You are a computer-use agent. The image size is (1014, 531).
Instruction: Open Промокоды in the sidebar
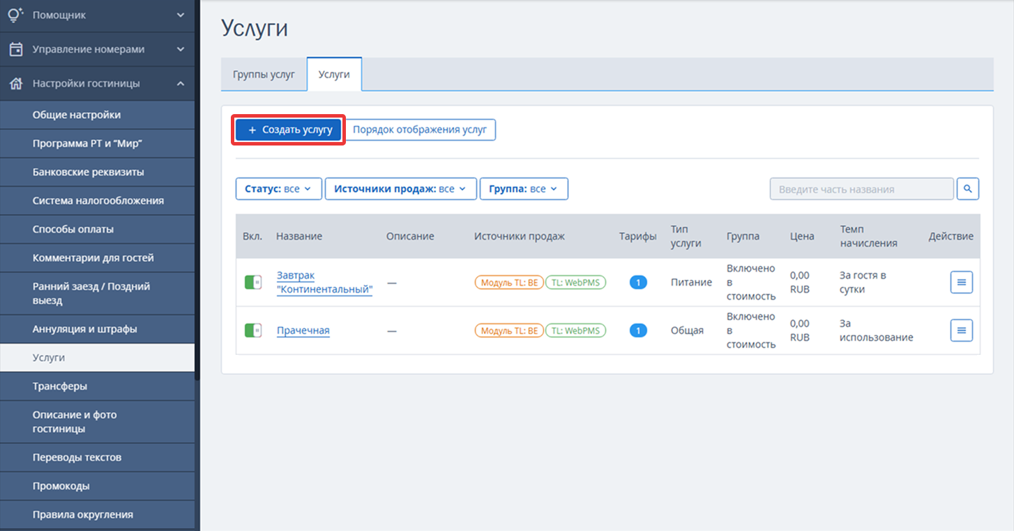coord(97,486)
